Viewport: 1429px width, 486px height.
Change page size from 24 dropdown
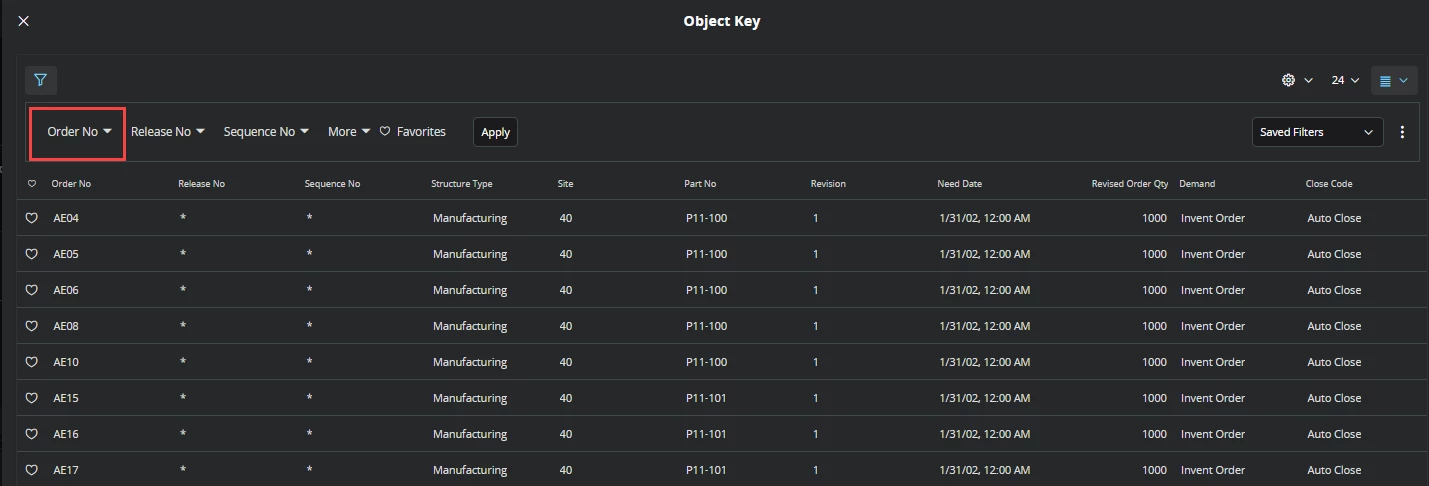click(1345, 80)
